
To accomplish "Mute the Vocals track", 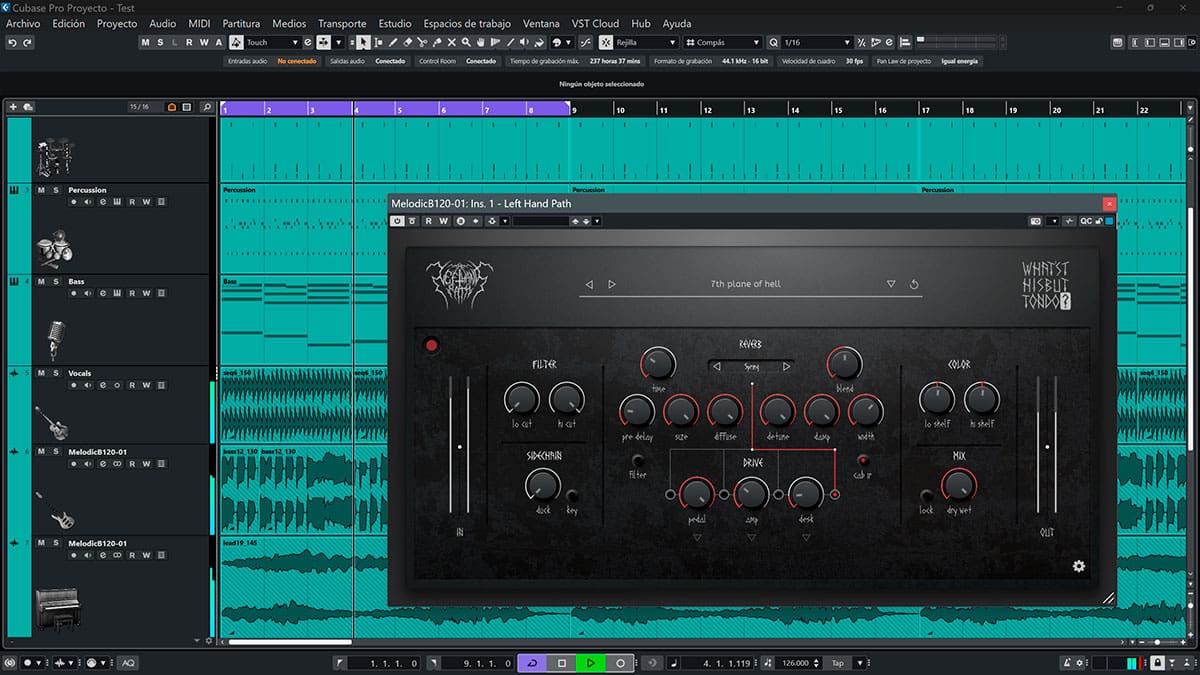I will click(41, 373).
